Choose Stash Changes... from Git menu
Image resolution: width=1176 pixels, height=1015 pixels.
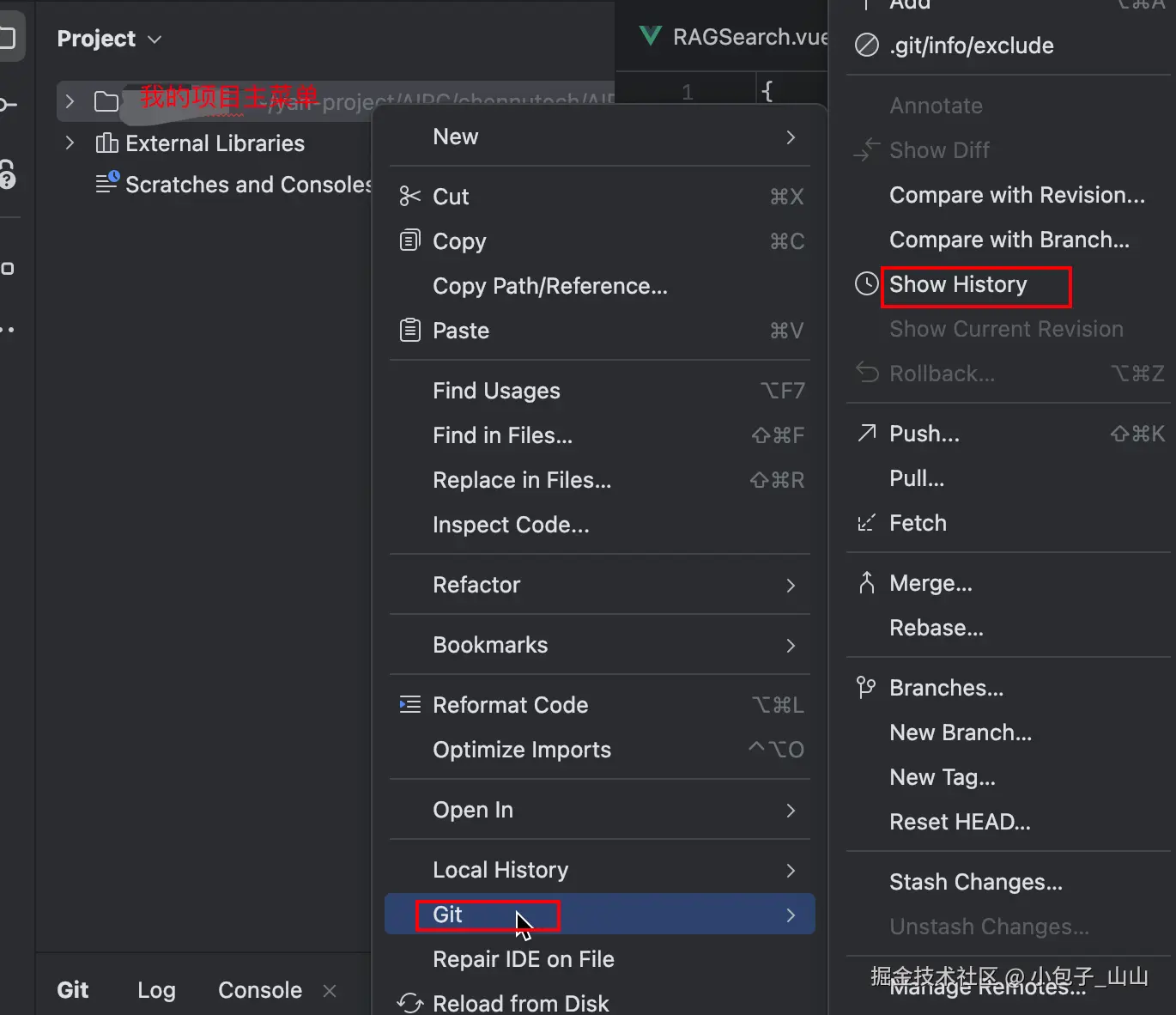[x=975, y=882]
